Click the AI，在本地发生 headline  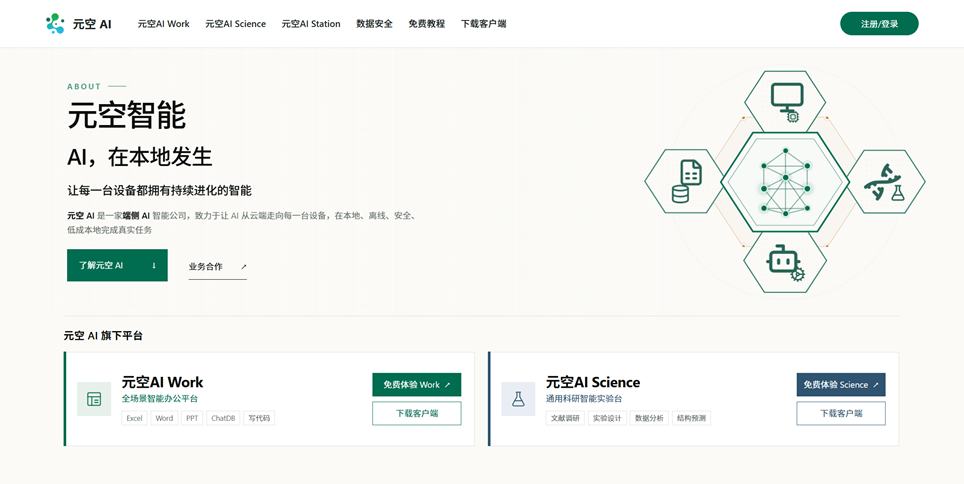(x=140, y=157)
